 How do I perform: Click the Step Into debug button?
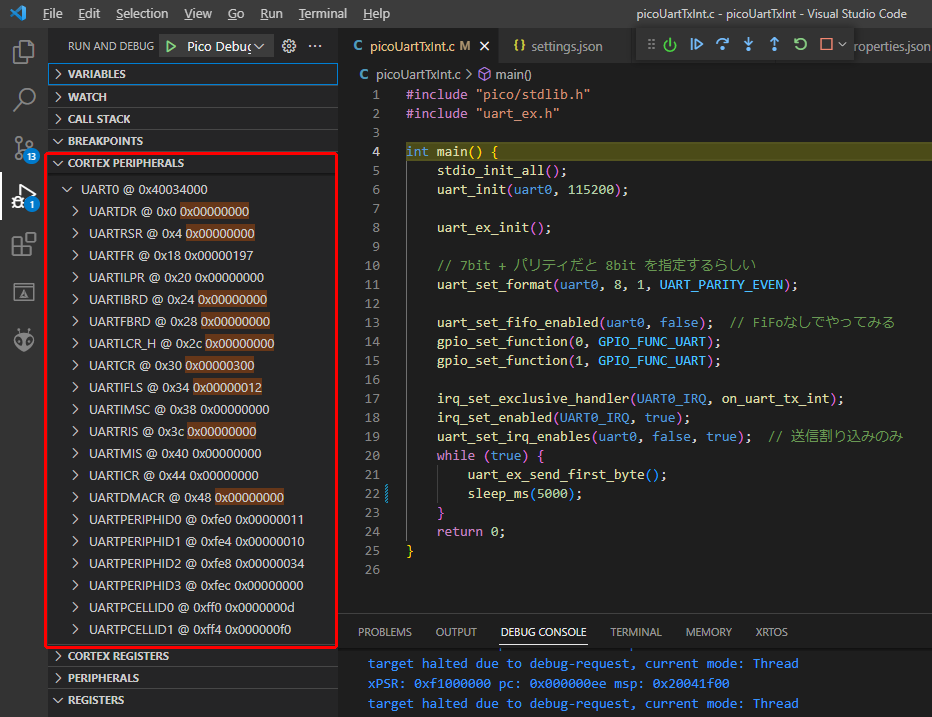click(748, 45)
